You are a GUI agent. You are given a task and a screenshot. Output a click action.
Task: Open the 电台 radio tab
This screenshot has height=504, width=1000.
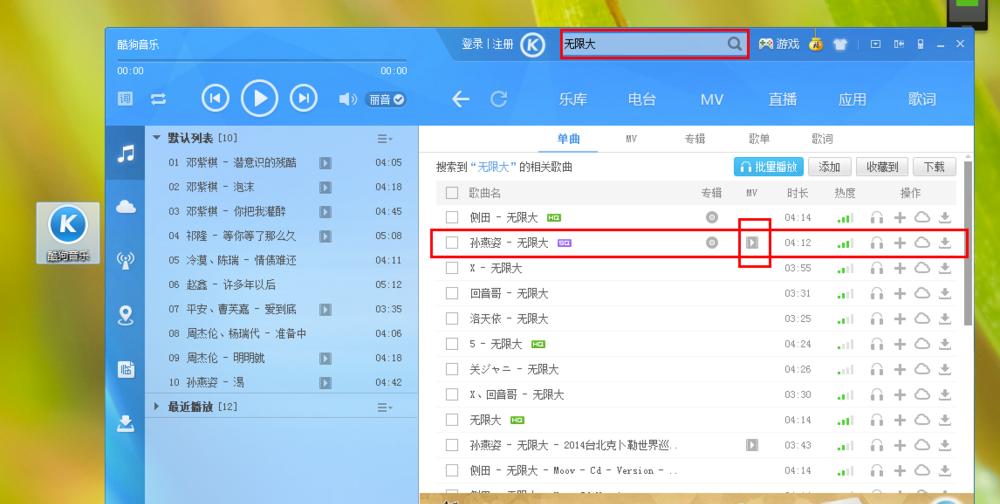click(x=642, y=100)
